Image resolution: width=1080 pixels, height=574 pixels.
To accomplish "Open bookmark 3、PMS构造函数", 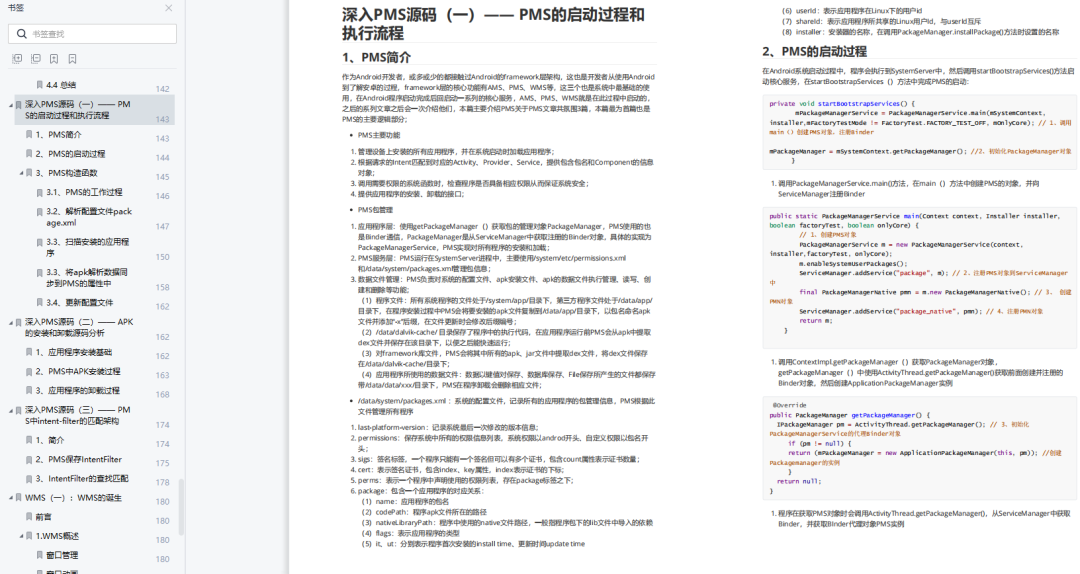I will click(x=67, y=173).
